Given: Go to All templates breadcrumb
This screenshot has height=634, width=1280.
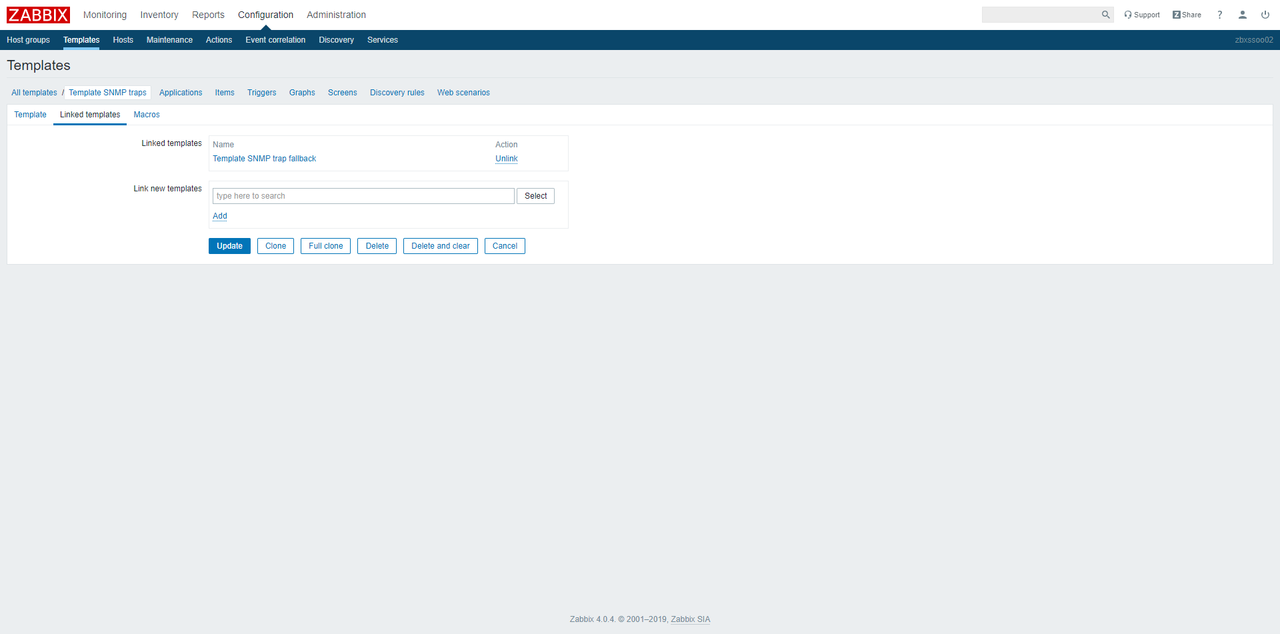Looking at the screenshot, I should (x=34, y=93).
